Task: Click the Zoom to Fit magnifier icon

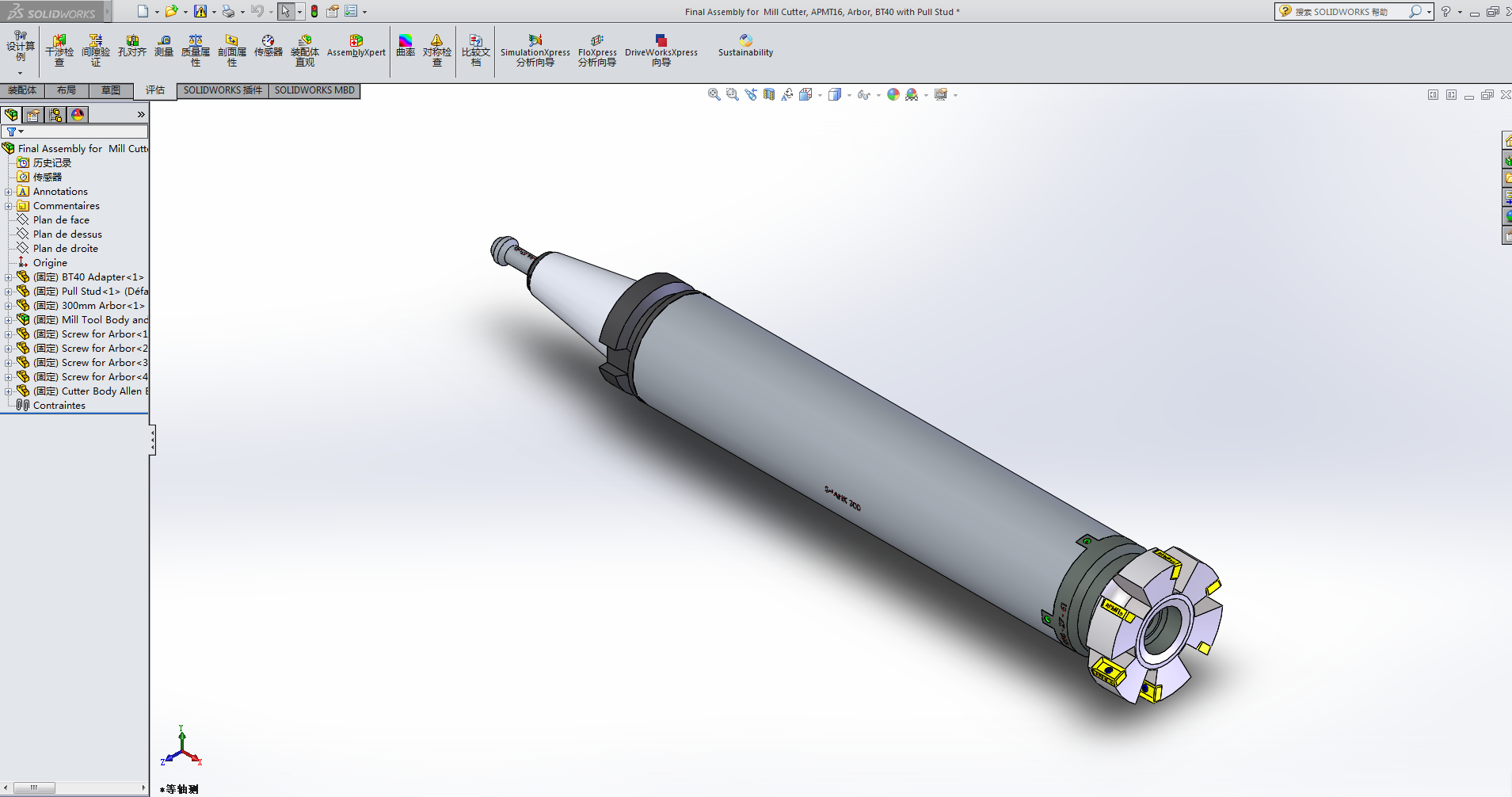Action: pyautogui.click(x=714, y=95)
